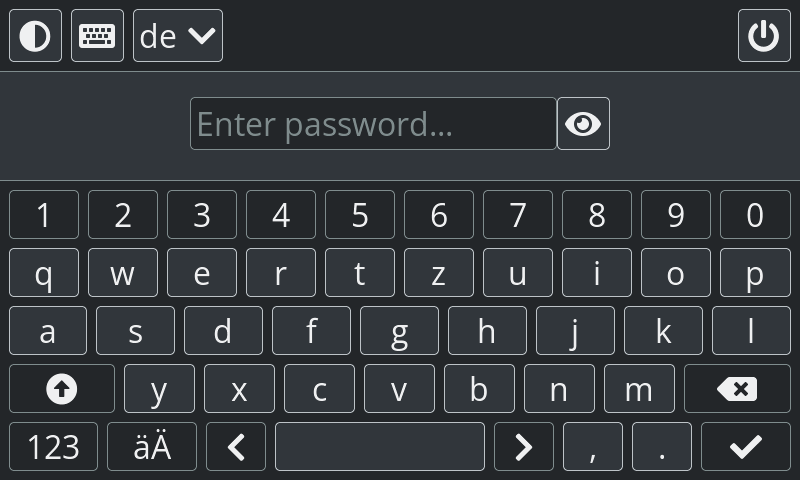Tap the period key
Viewport: 800px width, 480px height.
662,447
